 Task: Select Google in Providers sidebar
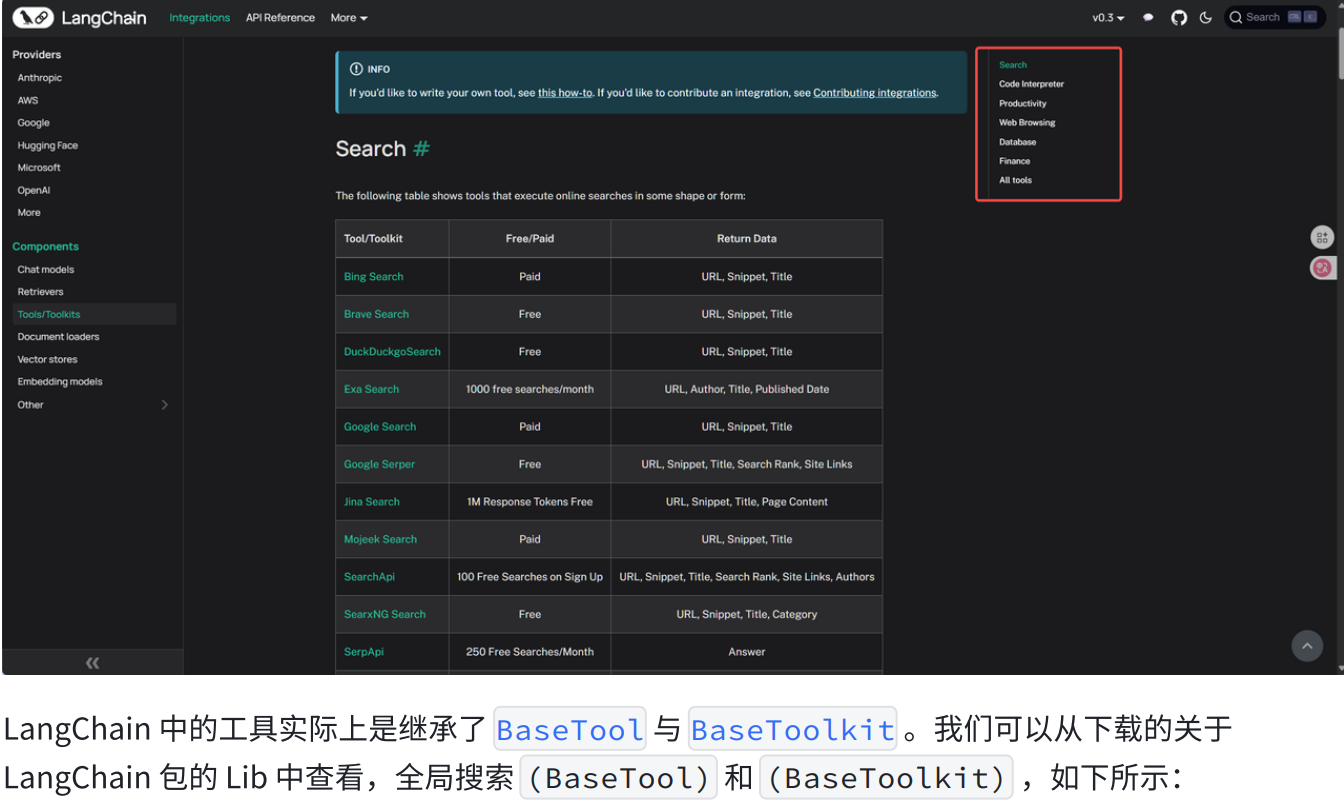click(x=33, y=123)
